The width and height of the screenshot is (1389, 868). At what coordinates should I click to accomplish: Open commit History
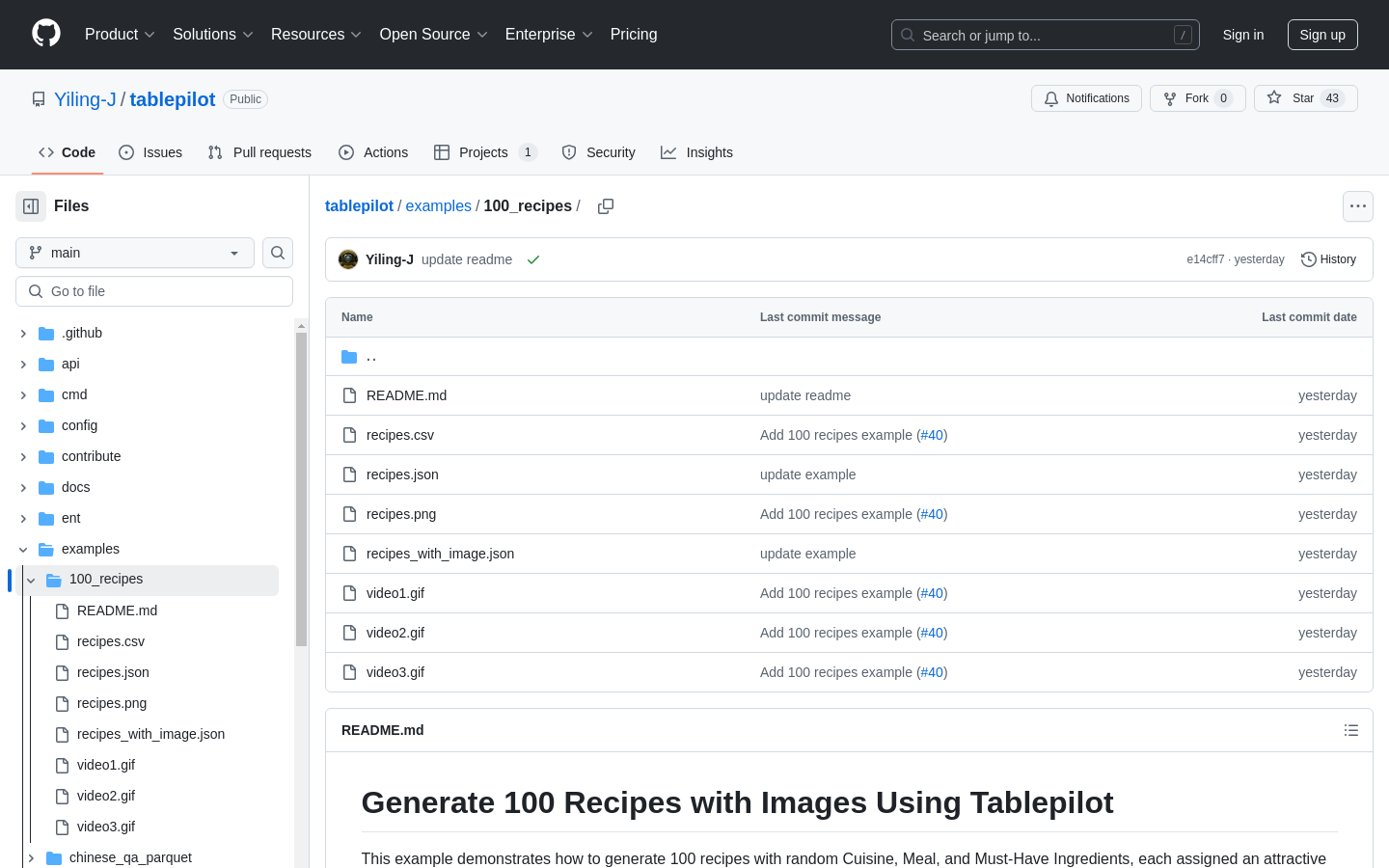click(1328, 259)
